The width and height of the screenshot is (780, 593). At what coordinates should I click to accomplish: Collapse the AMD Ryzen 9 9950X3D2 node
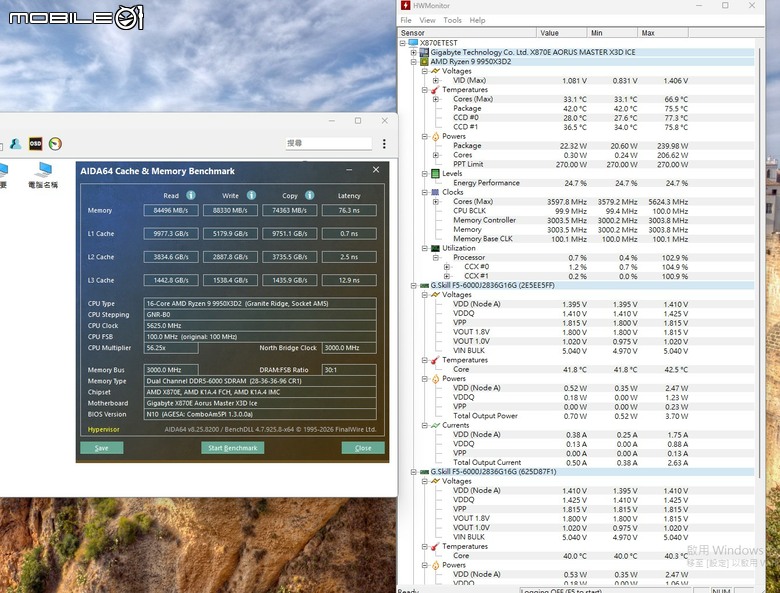pyautogui.click(x=413, y=62)
